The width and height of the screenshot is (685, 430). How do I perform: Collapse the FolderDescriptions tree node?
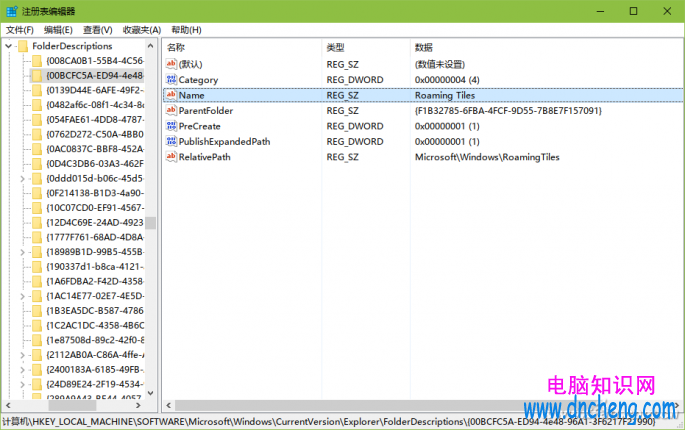tap(9, 47)
